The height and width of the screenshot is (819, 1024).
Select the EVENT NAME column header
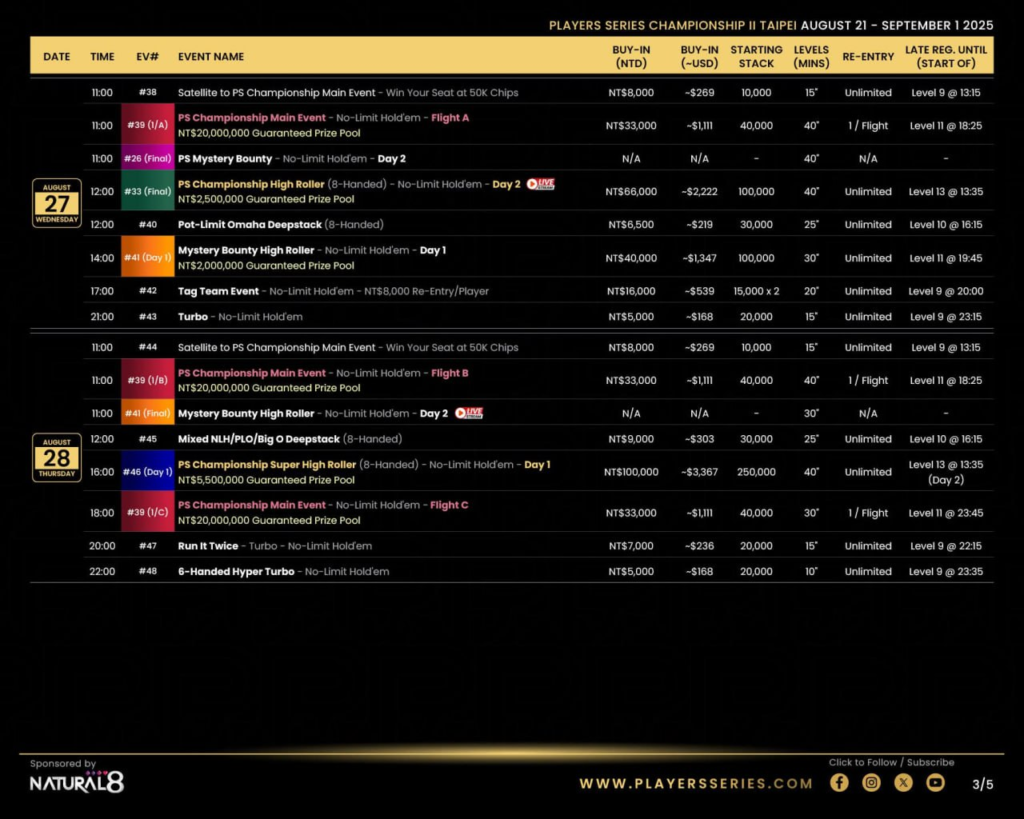tap(213, 57)
